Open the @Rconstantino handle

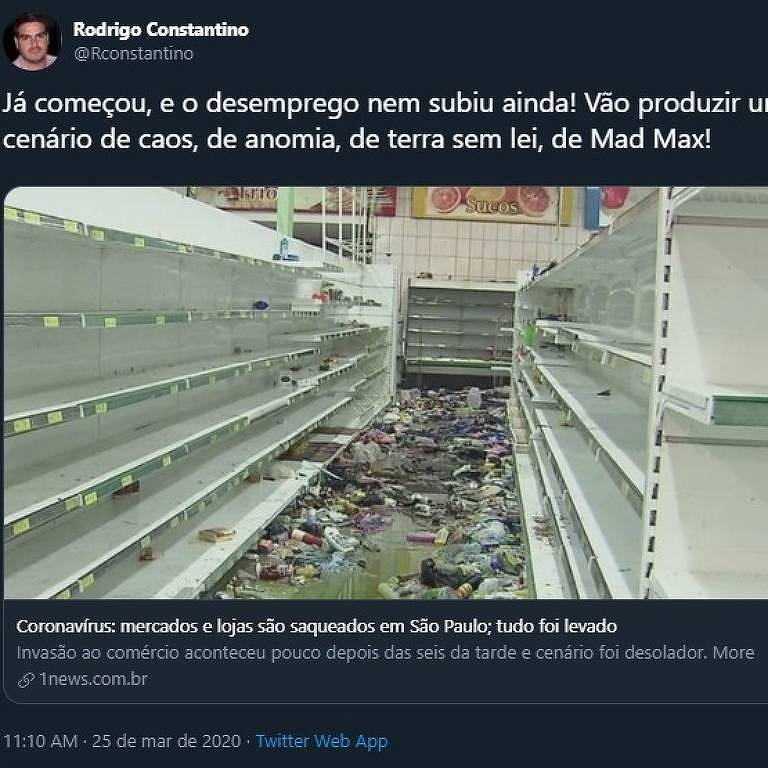tap(133, 54)
